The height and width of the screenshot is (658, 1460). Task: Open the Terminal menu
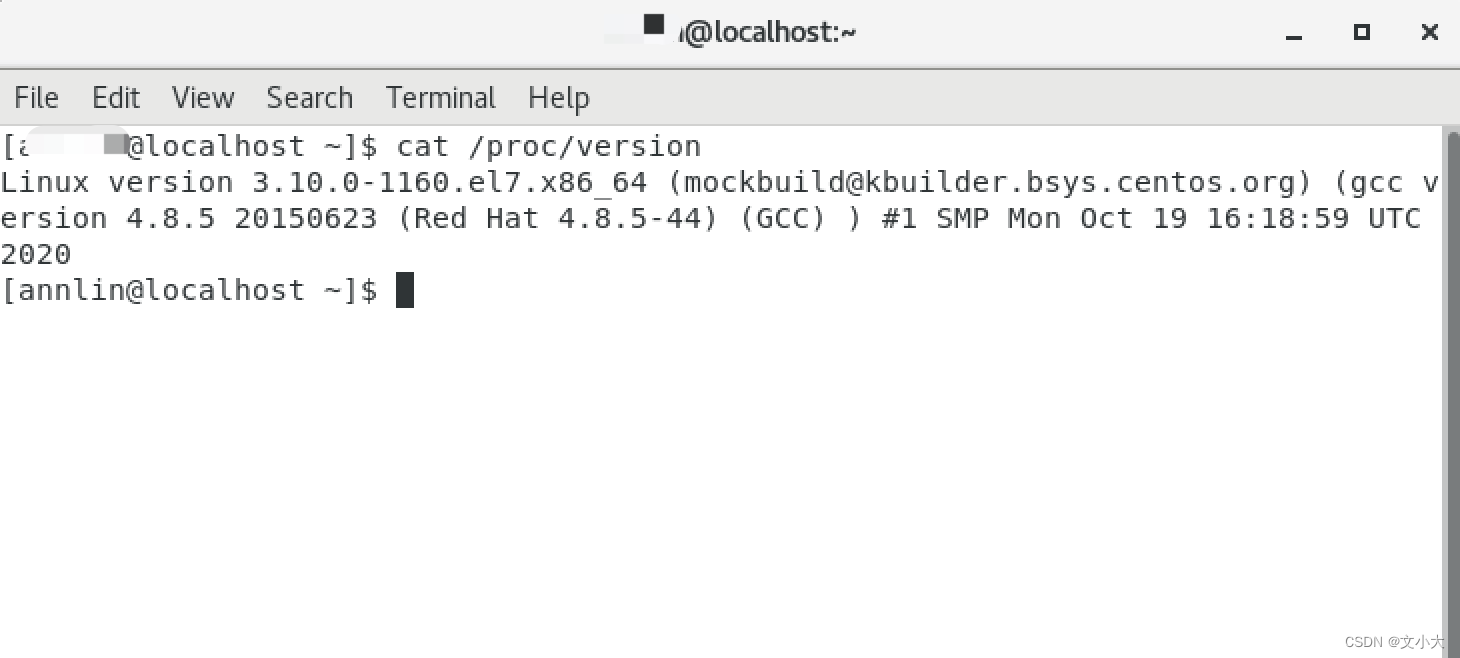441,98
